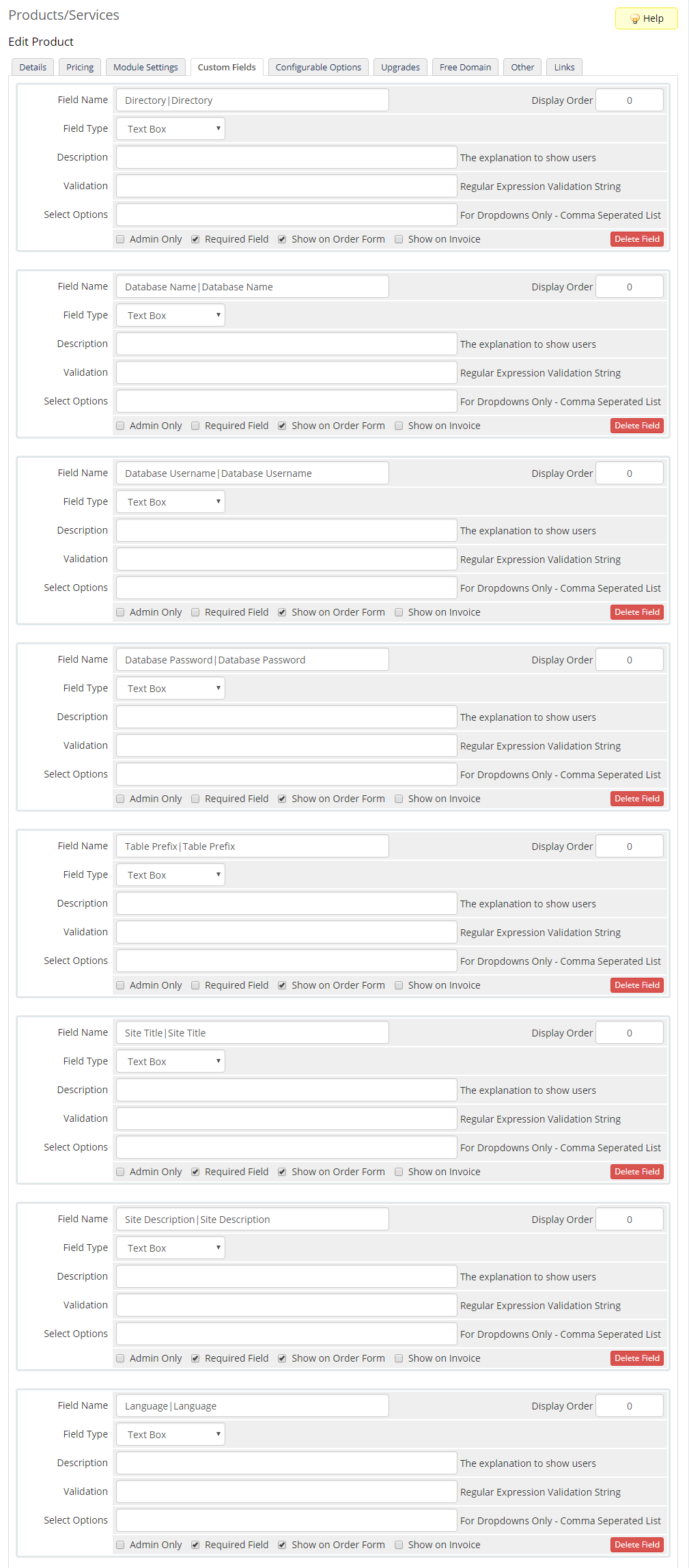Viewport: 689px width, 1568px height.
Task: Enable Show on Invoice for Site Description
Action: (399, 1358)
